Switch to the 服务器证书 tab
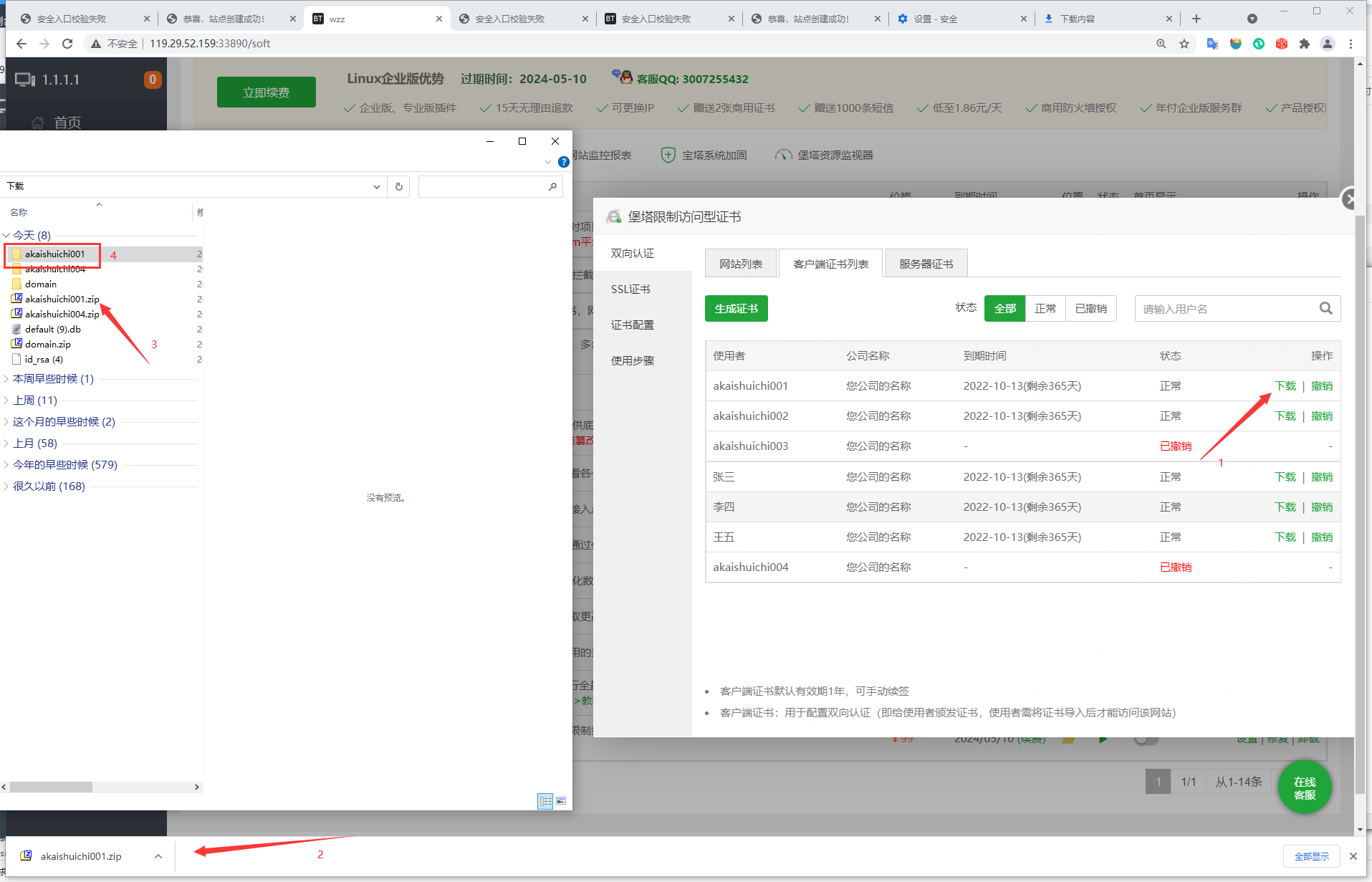The width and height of the screenshot is (1372, 882). pos(926,263)
